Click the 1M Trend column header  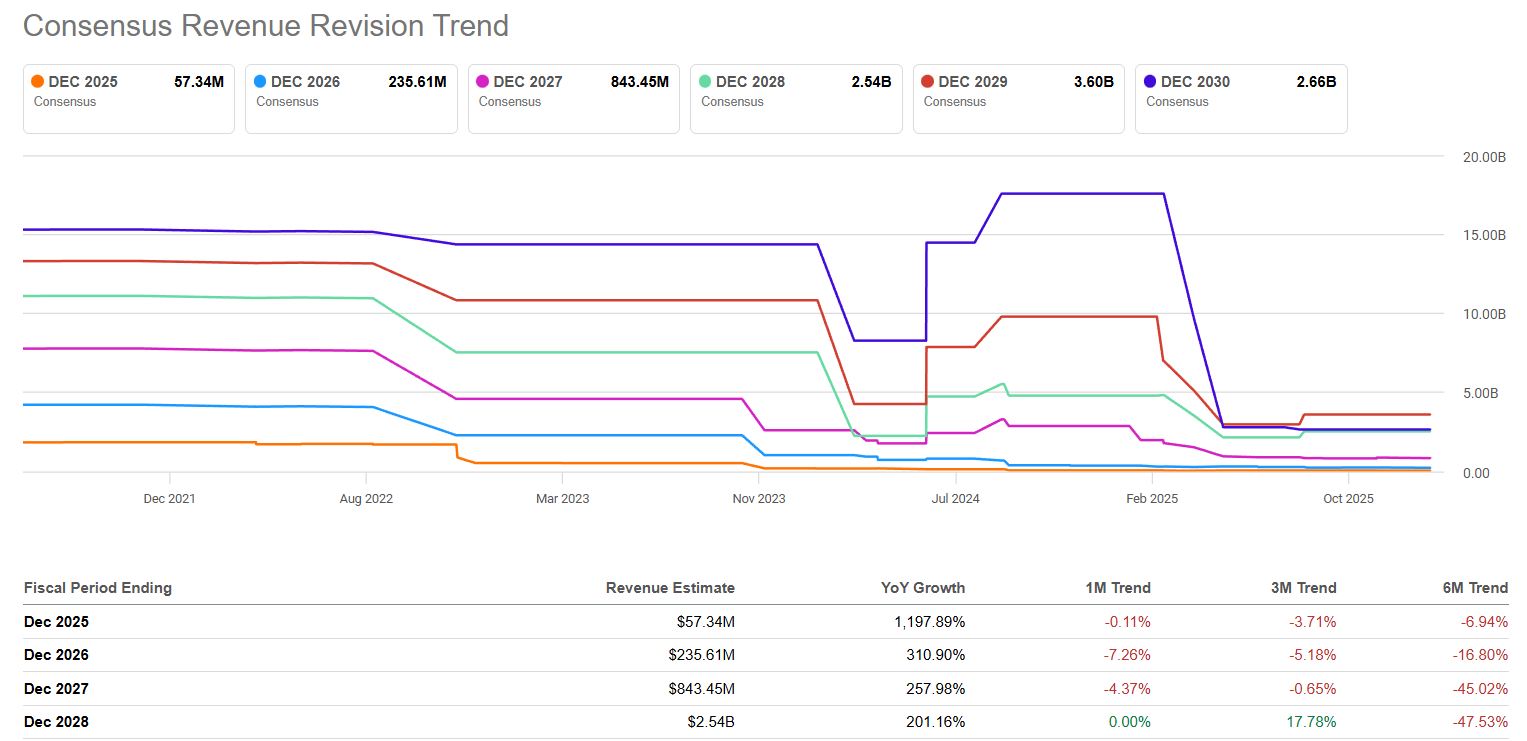(x=1116, y=588)
